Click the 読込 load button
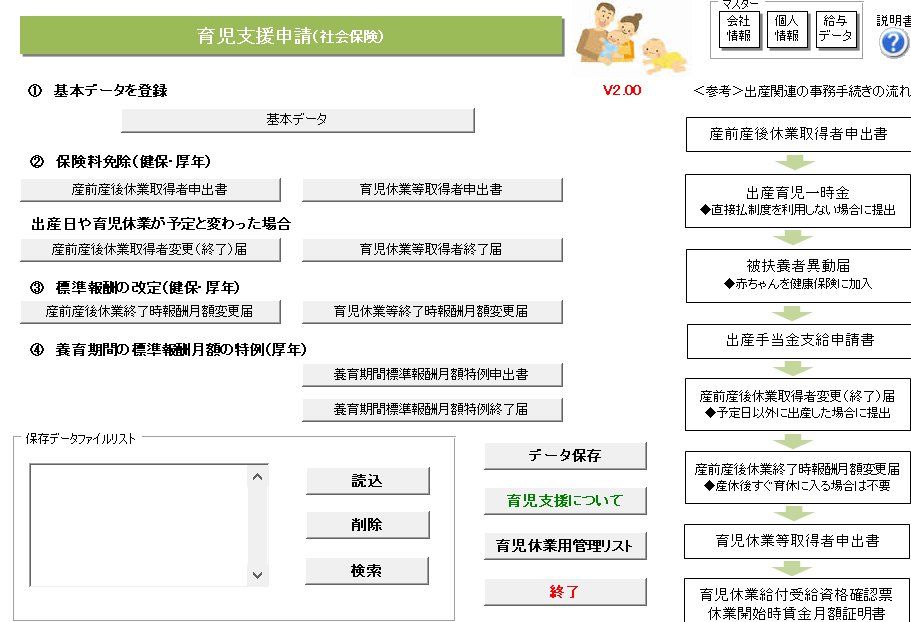The height and width of the screenshot is (622, 911). click(x=367, y=481)
